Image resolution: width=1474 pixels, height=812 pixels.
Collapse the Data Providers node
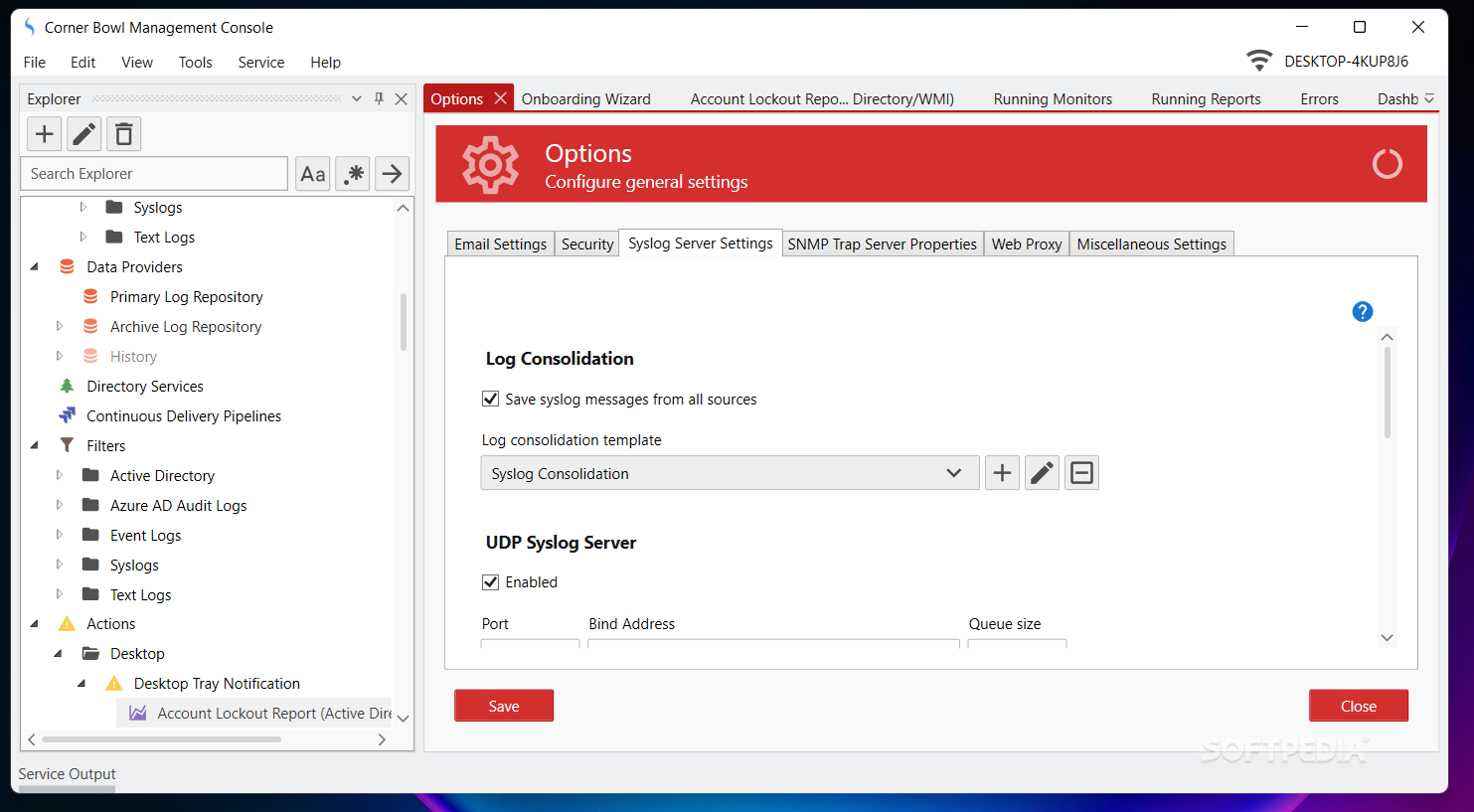[x=35, y=266]
